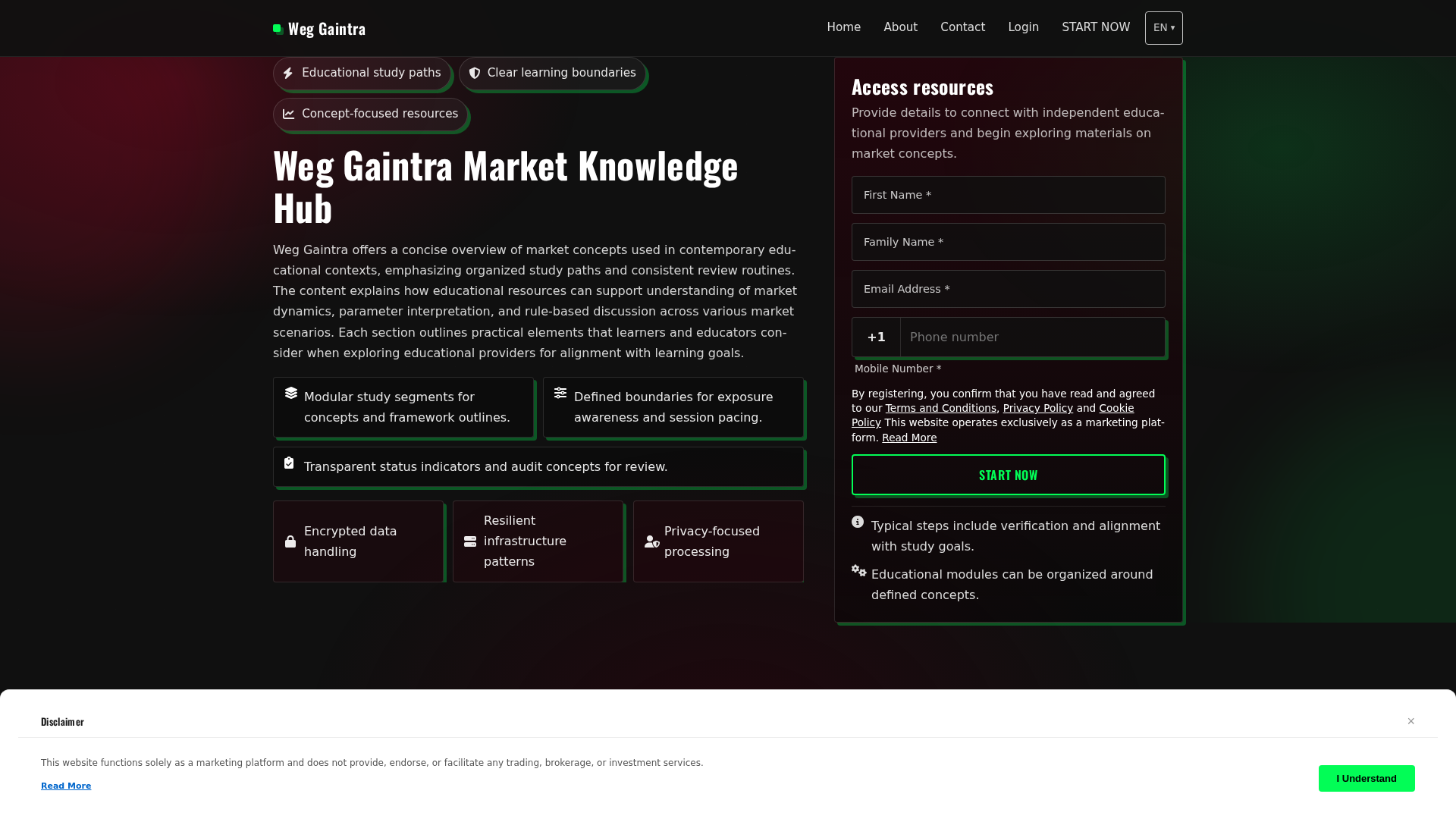Click the Weg Gaintra Market Knowledge Hub heading

pyautogui.click(x=506, y=187)
